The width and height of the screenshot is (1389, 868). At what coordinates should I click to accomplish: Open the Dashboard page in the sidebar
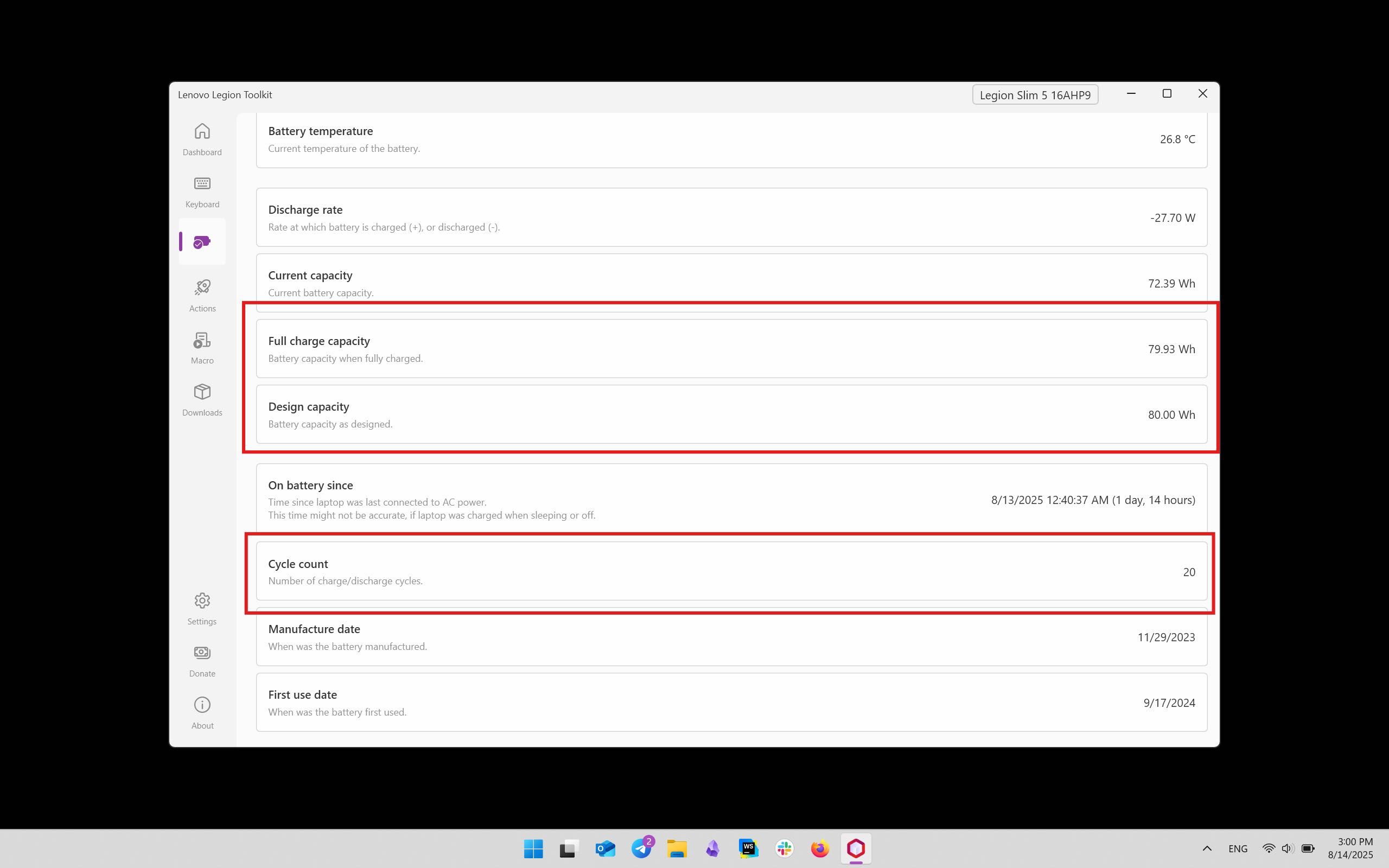pos(202,139)
